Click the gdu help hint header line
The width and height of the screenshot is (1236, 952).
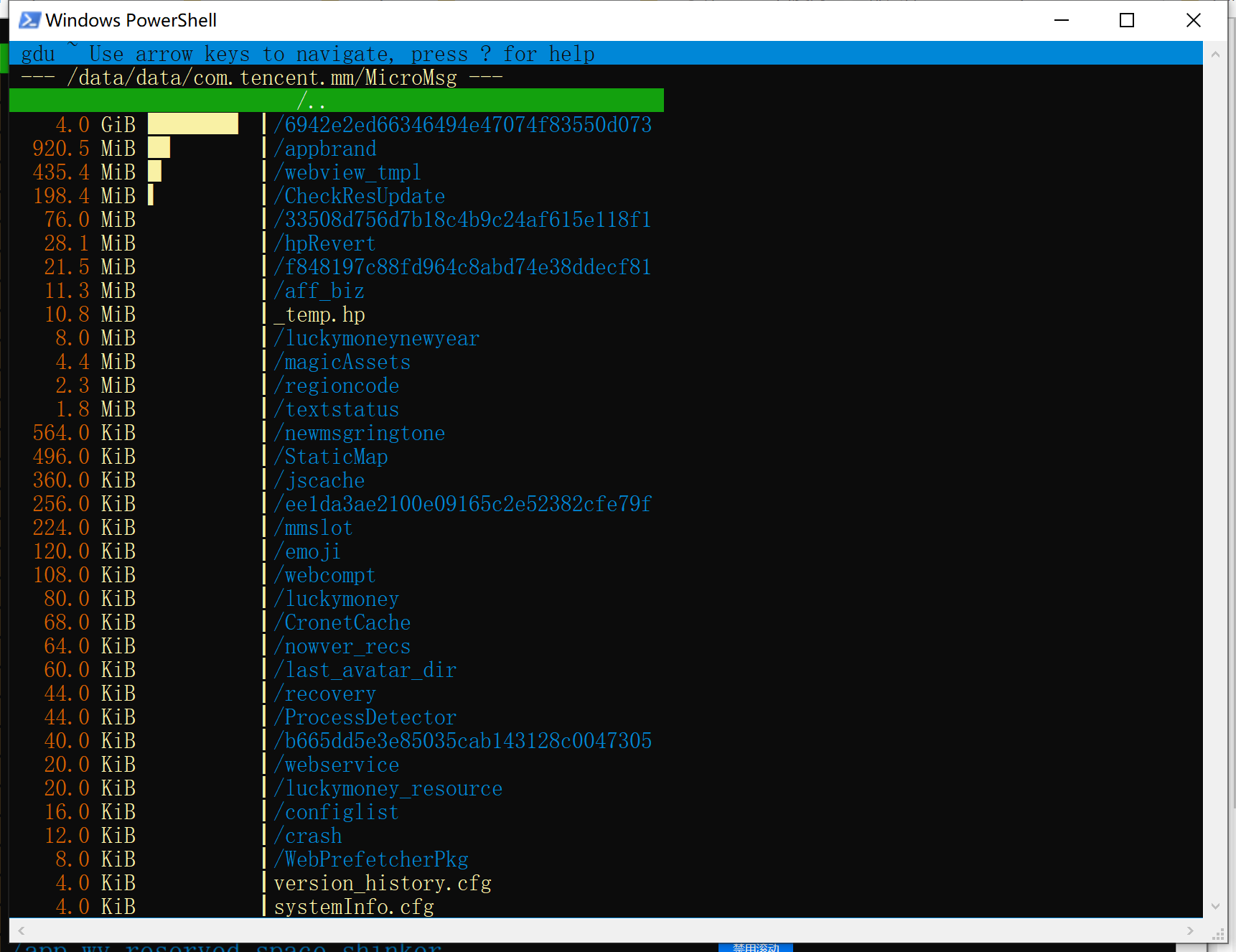click(x=308, y=53)
